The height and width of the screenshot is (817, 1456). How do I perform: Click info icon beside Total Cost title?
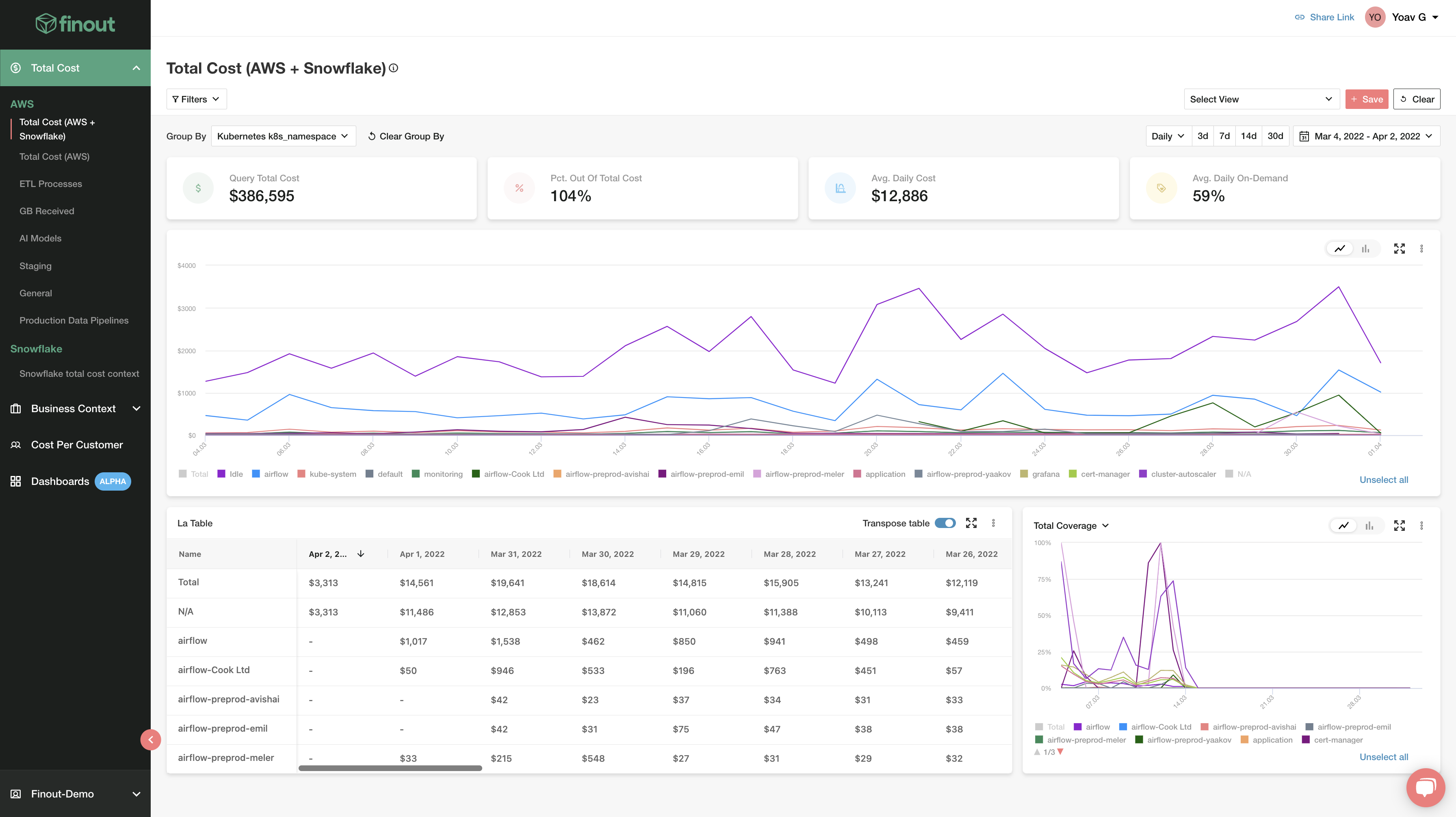[x=393, y=68]
